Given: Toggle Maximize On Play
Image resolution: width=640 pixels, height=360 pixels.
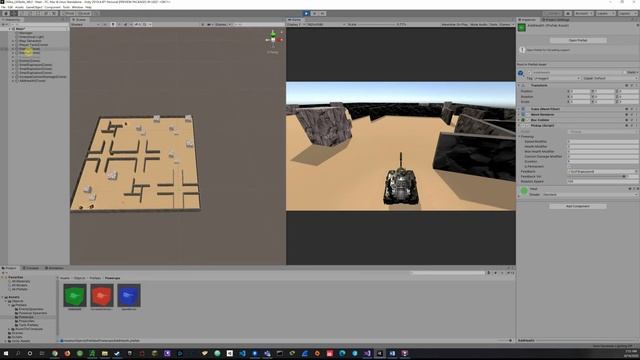Looking at the screenshot, I should tap(455, 24).
